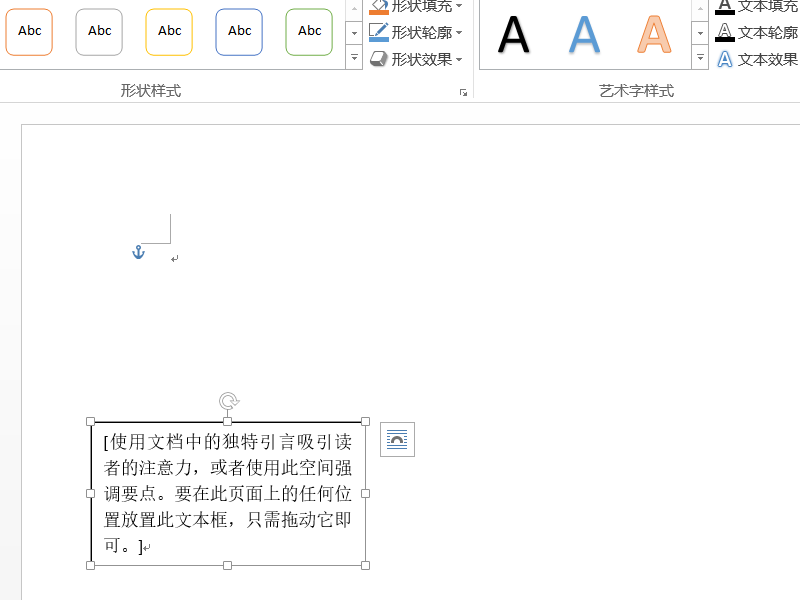Screen dimensions: 800x600
Task: Apply the blue fill WordArt style
Action: (584, 35)
